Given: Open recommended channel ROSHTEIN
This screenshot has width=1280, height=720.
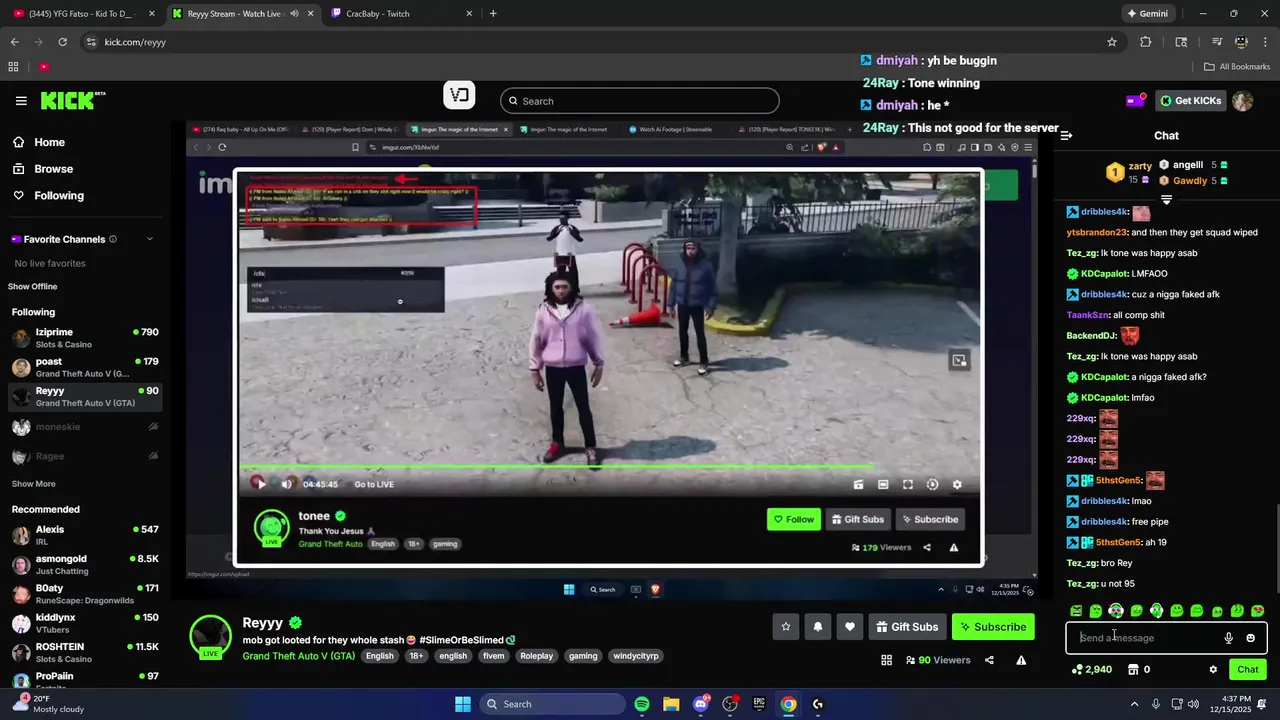Looking at the screenshot, I should pos(85,653).
